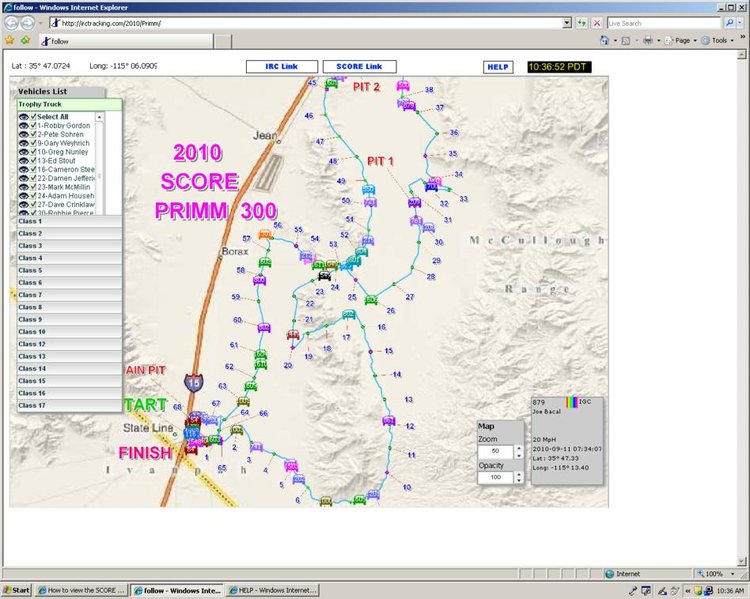Toggle visibility eye for 9-Gary Weyhrich

(x=23, y=143)
